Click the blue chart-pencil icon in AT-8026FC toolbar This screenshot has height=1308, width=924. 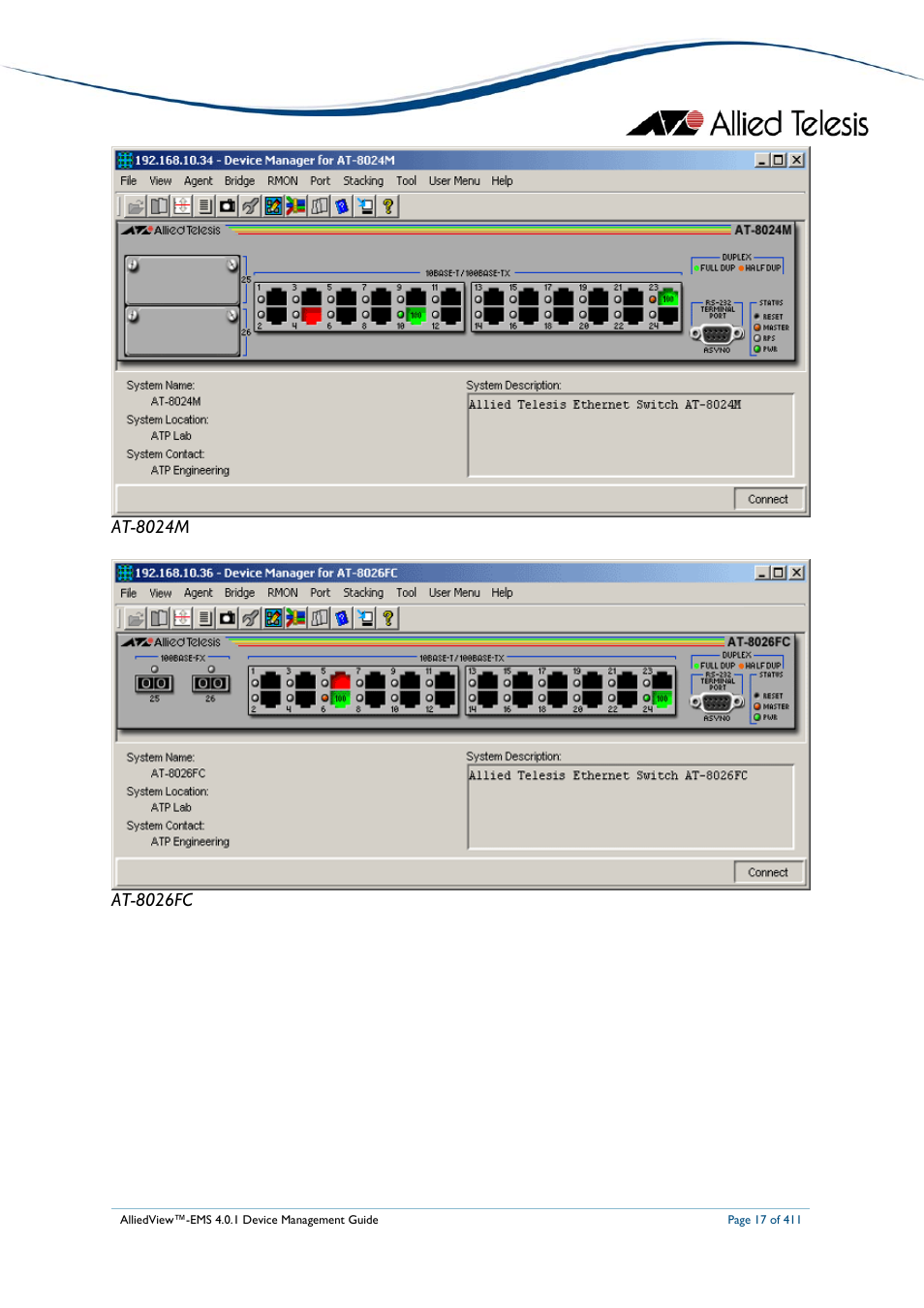click(273, 618)
